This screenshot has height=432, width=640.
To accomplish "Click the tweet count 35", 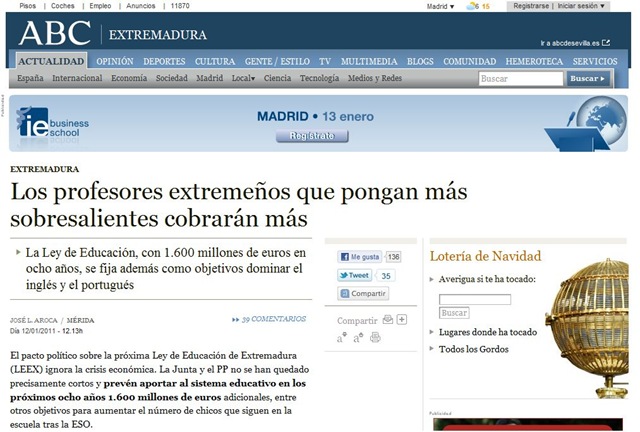I will coord(386,276).
